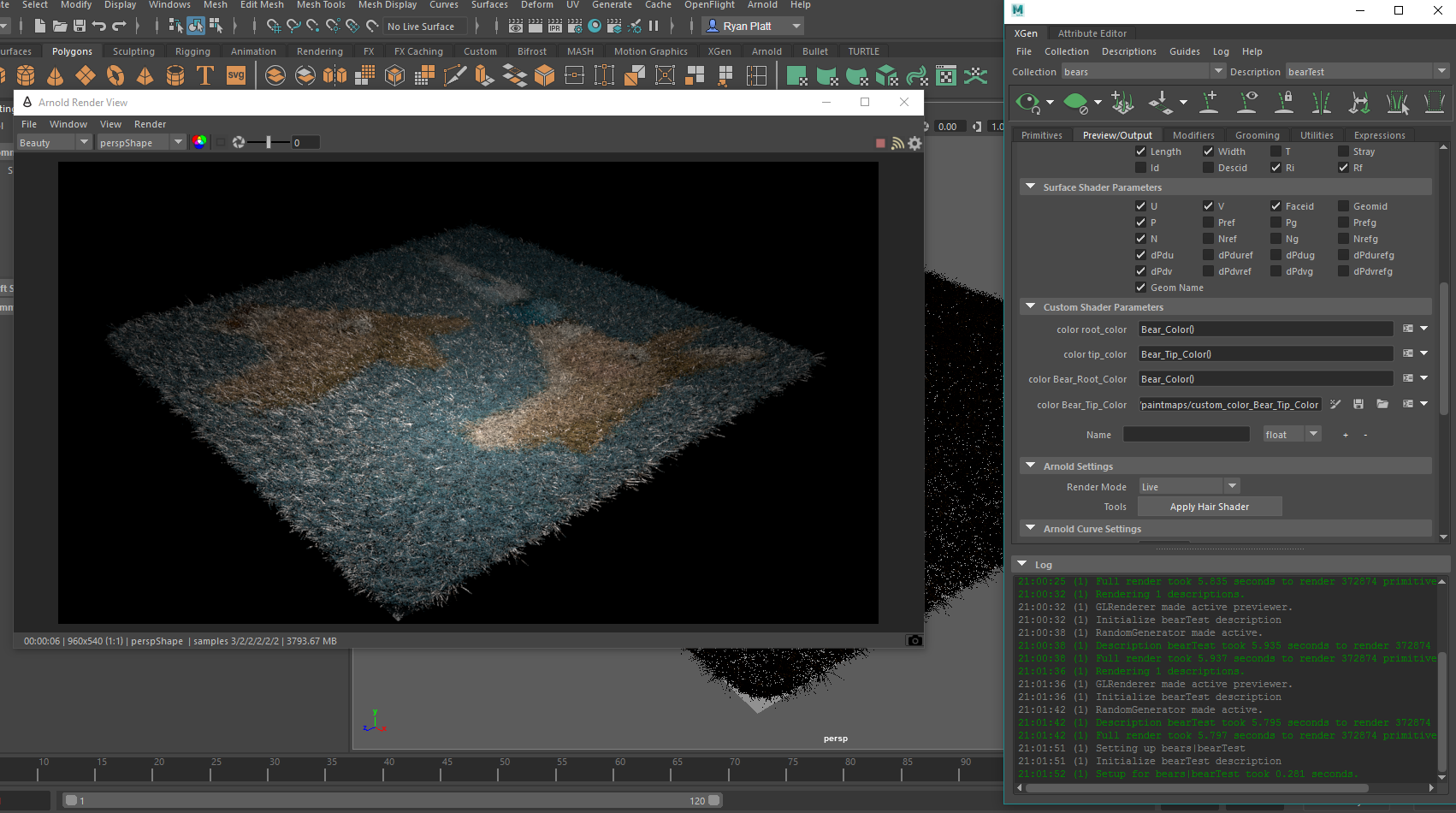
Task: Enable the Stray checkbox
Action: click(1344, 151)
